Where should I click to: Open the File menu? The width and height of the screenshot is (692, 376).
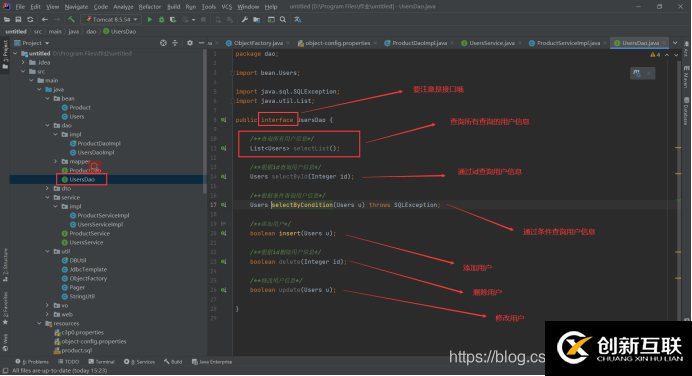[x=20, y=7]
